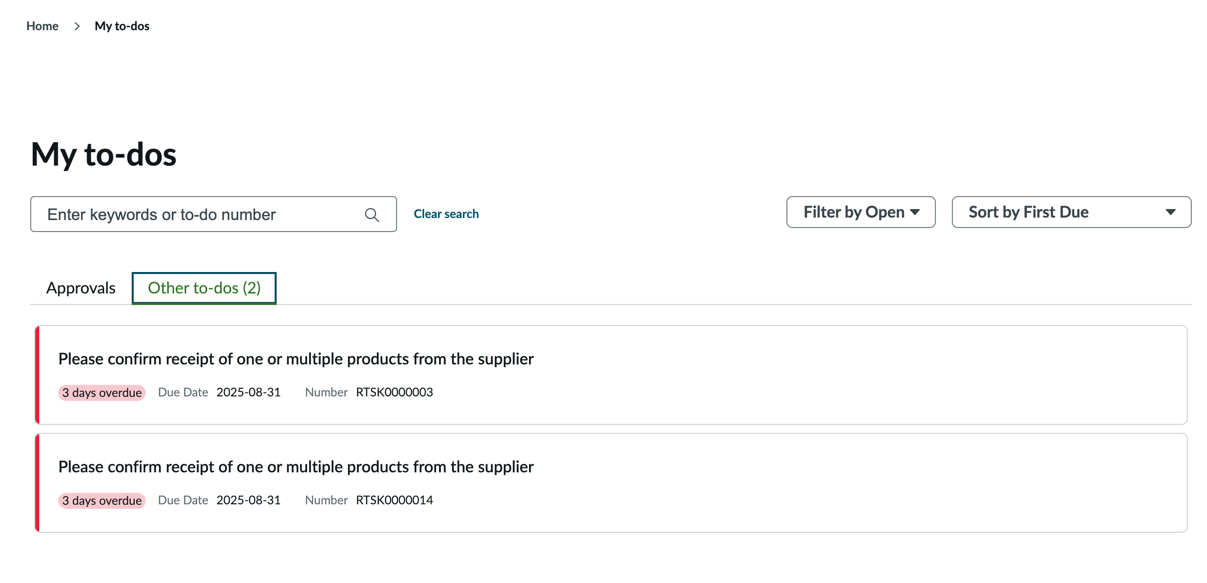Click the Clear search link
Viewport: 1207px width, 583px height.
[x=446, y=214]
